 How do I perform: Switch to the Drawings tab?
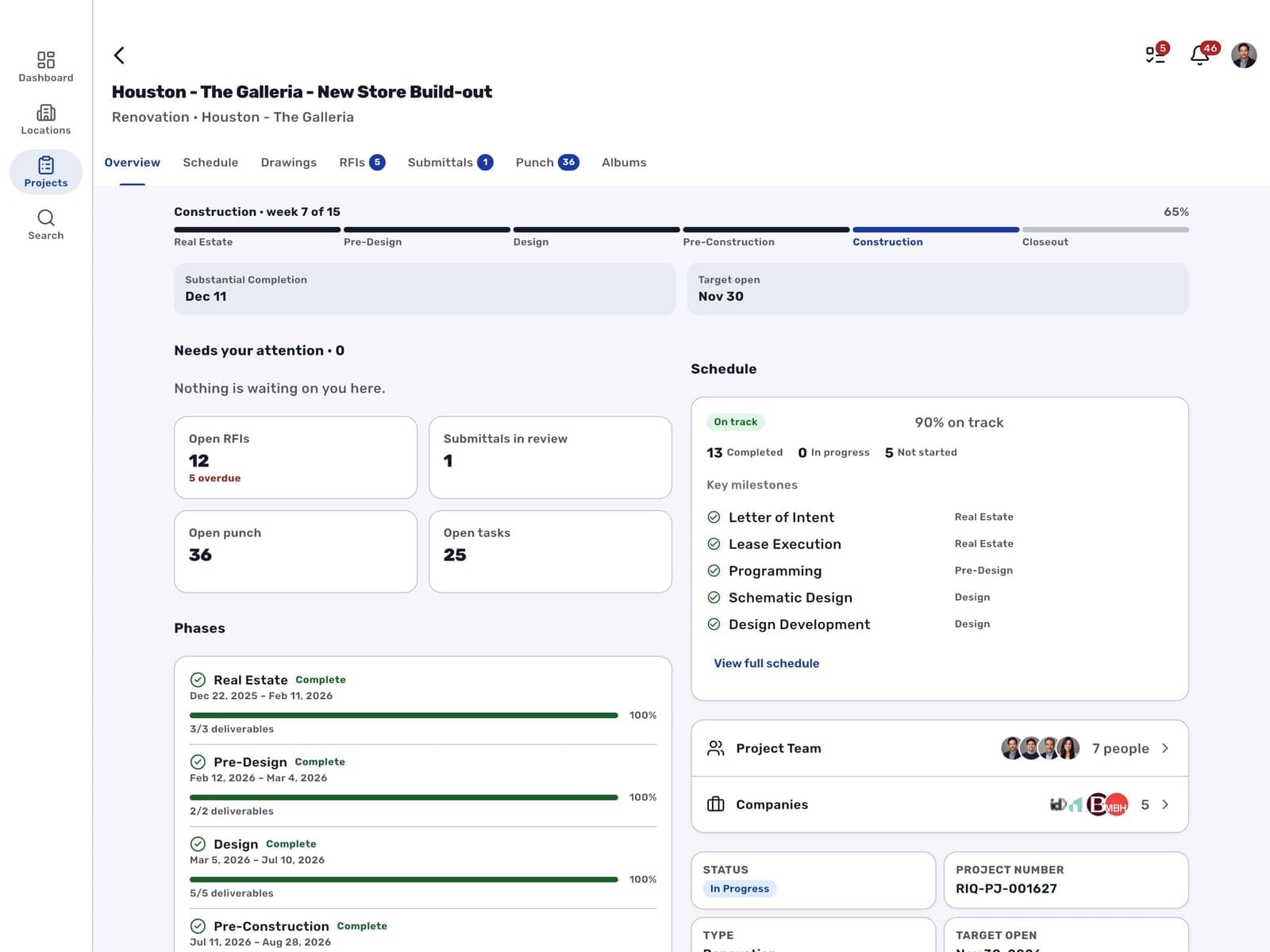(x=289, y=162)
